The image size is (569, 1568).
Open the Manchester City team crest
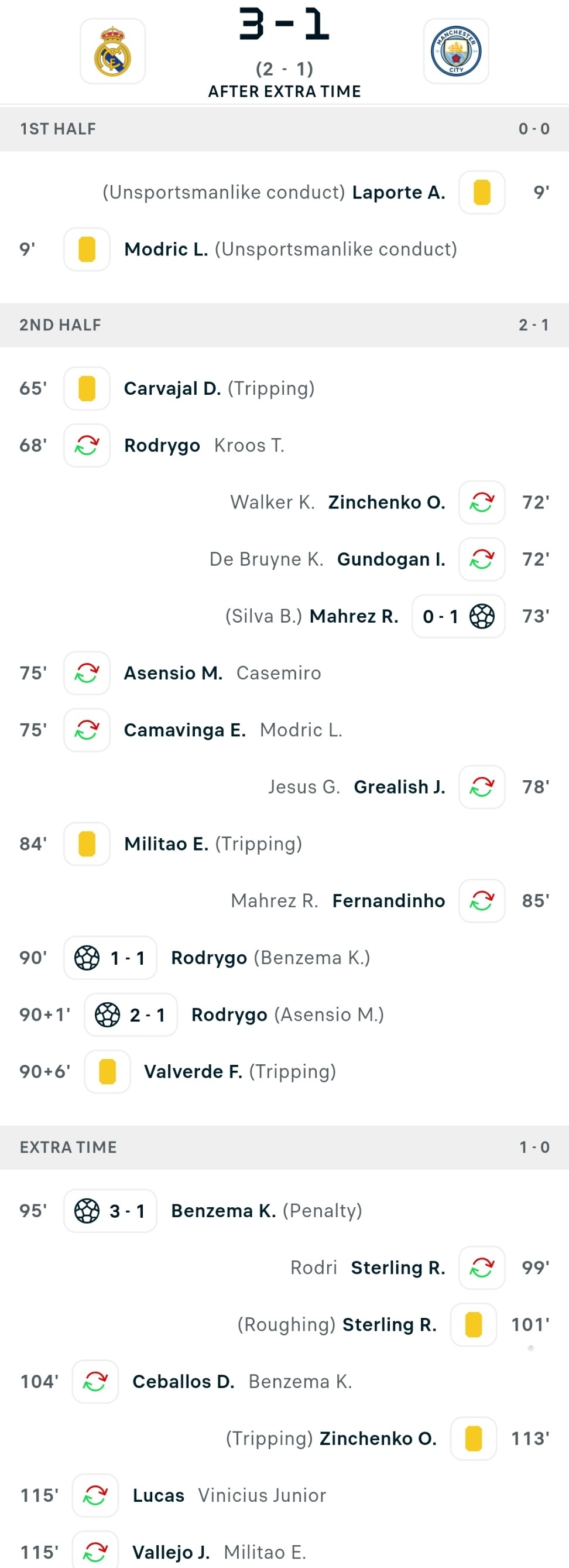(x=456, y=51)
